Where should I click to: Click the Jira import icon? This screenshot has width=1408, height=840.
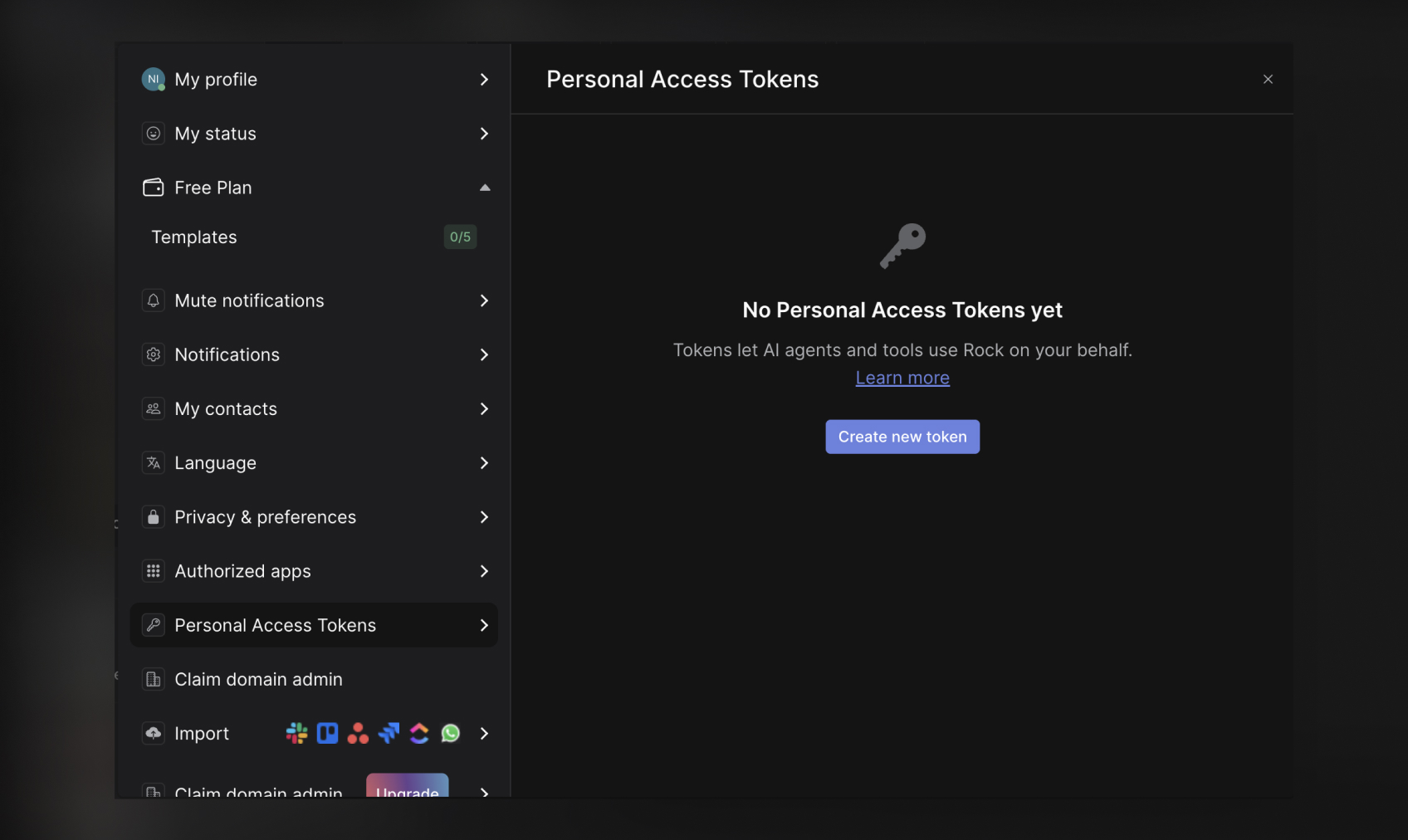coord(389,734)
